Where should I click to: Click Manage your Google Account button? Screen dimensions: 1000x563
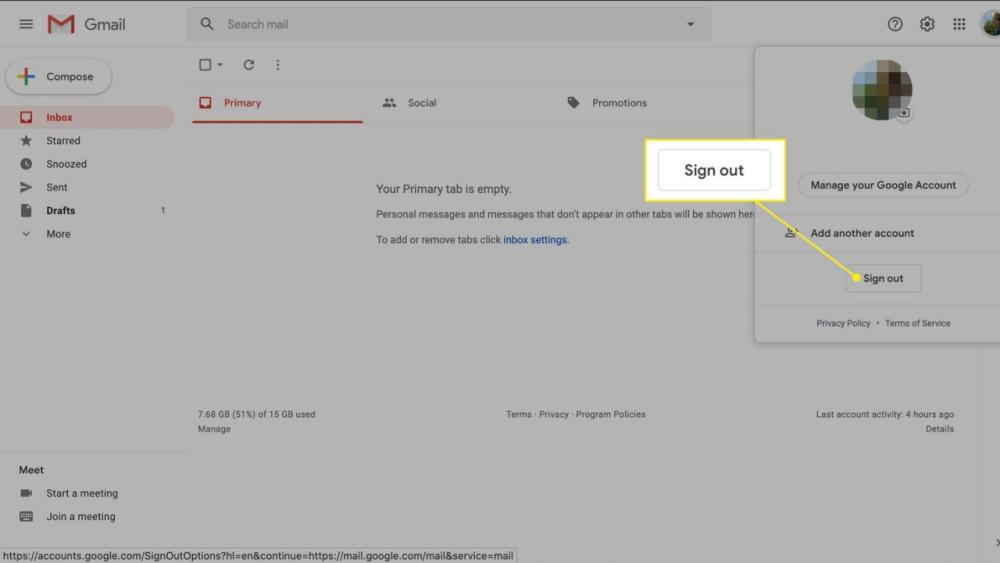(883, 185)
